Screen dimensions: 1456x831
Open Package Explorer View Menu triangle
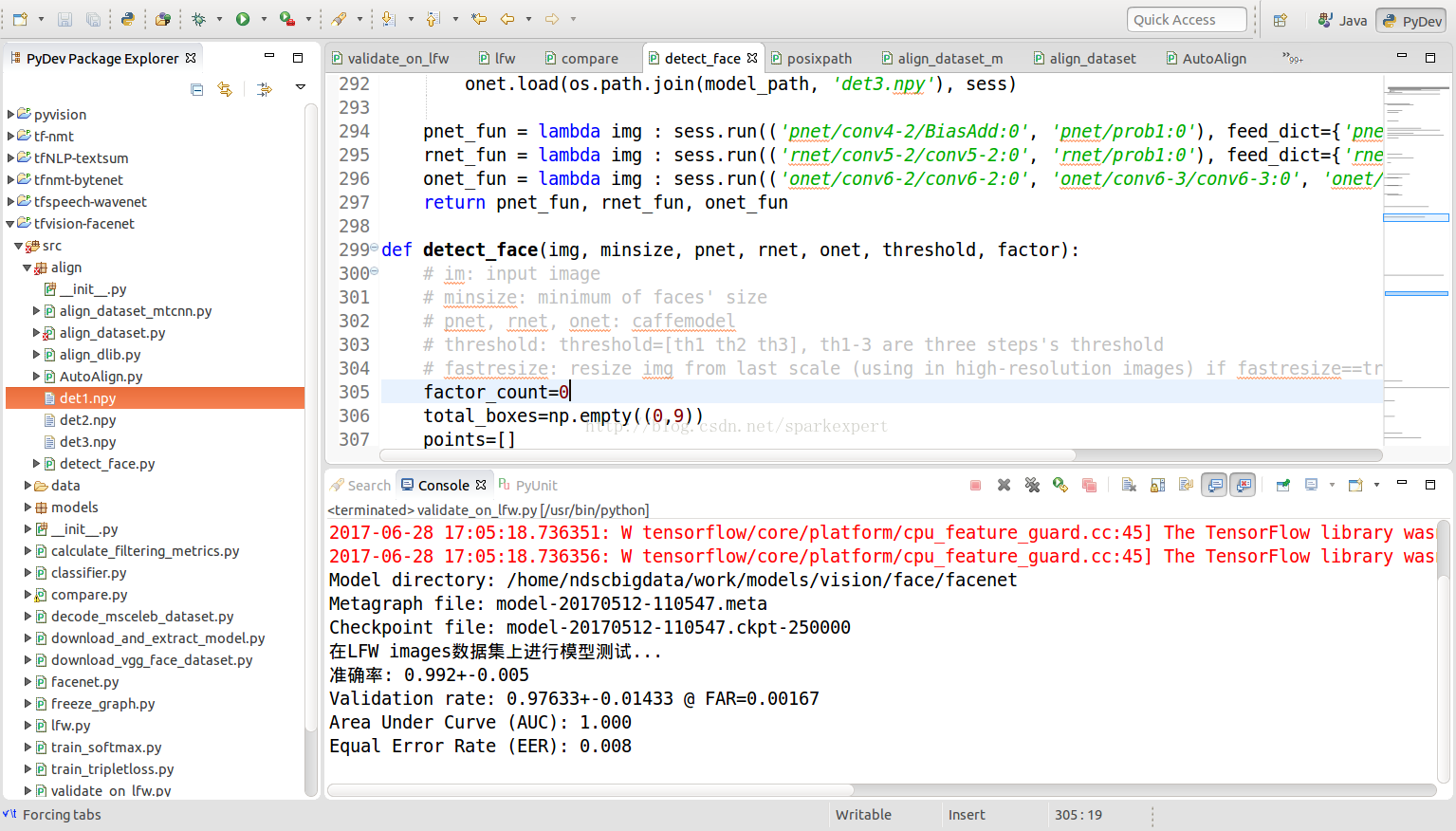coord(301,87)
